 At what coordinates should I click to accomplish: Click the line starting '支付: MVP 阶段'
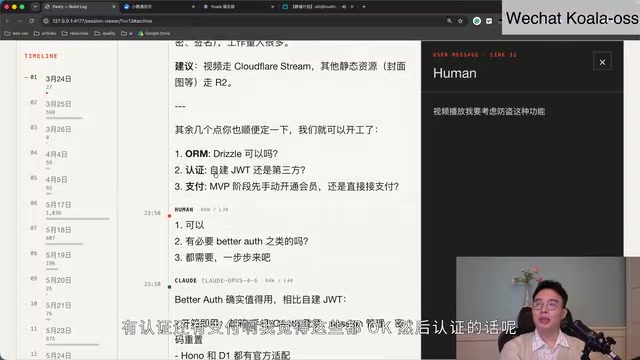pos(287,187)
